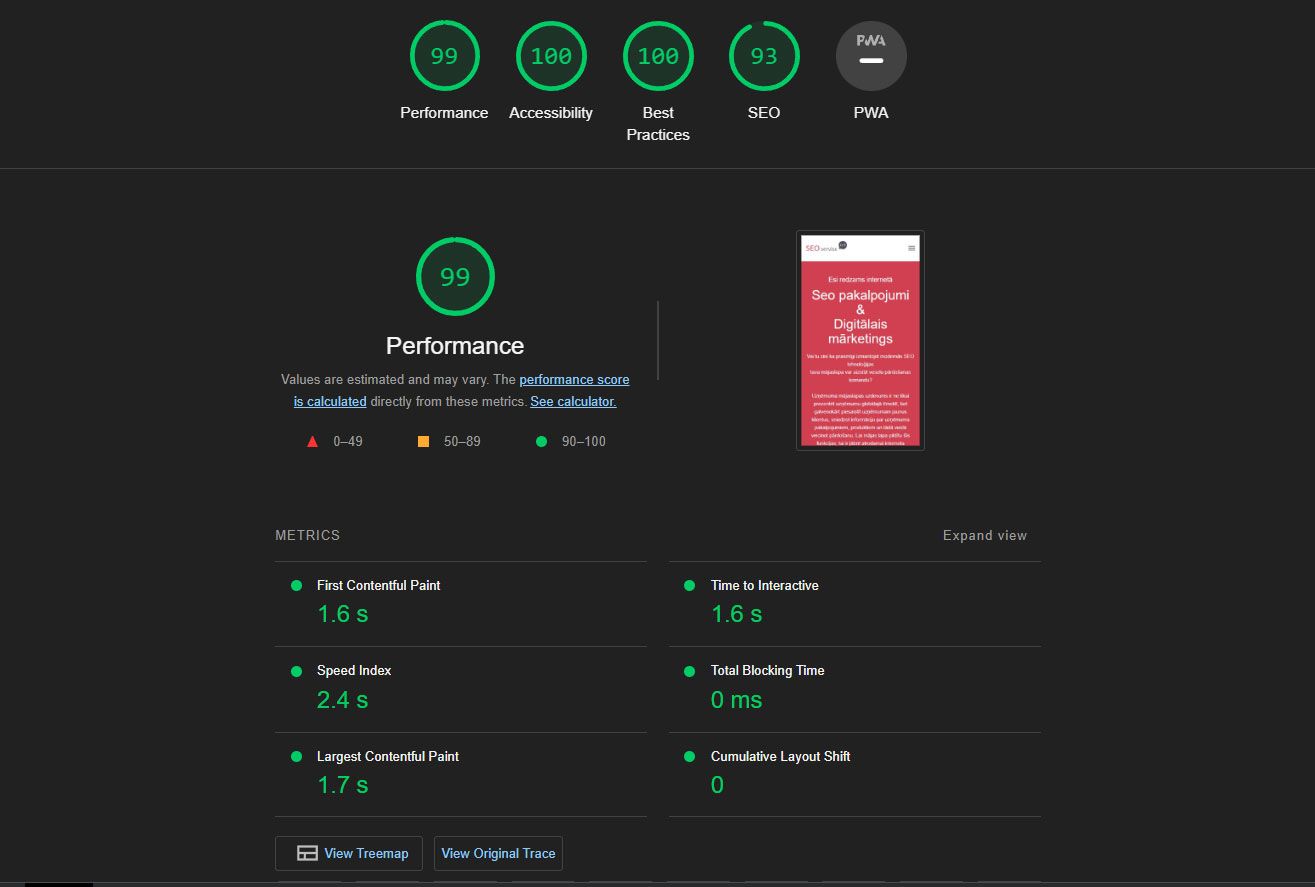Toggle Expand view for metrics
This screenshot has width=1315, height=887.
tap(984, 535)
